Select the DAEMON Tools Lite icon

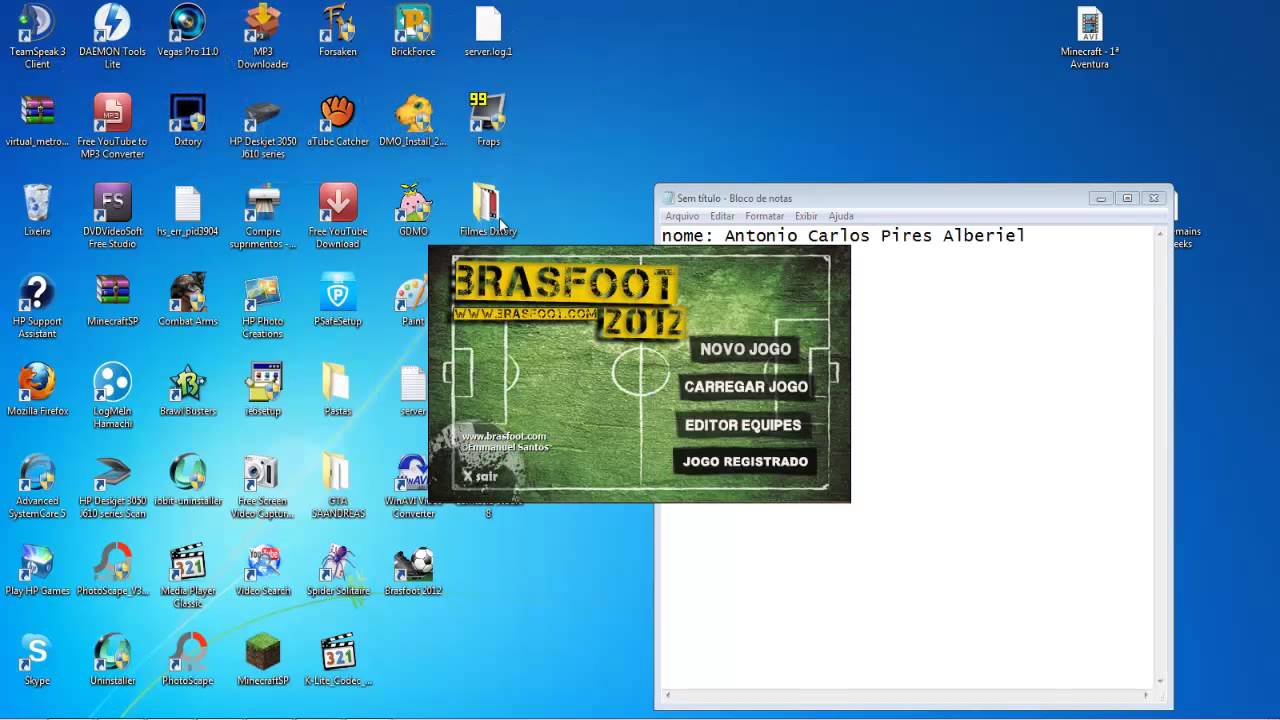click(x=112, y=37)
